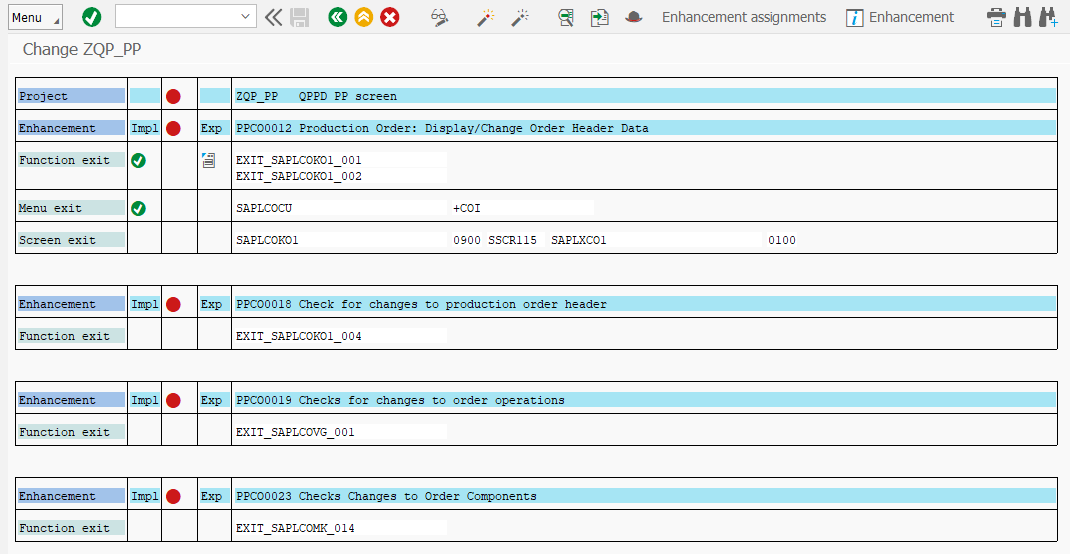
Task: Click the Display/Change glasses icon
Action: click(x=439, y=17)
